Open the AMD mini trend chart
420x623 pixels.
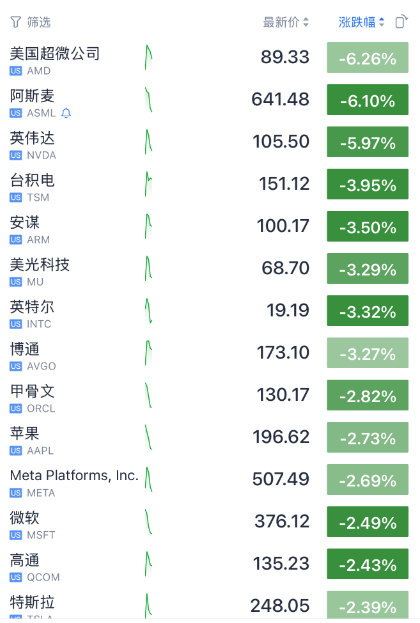(x=149, y=58)
